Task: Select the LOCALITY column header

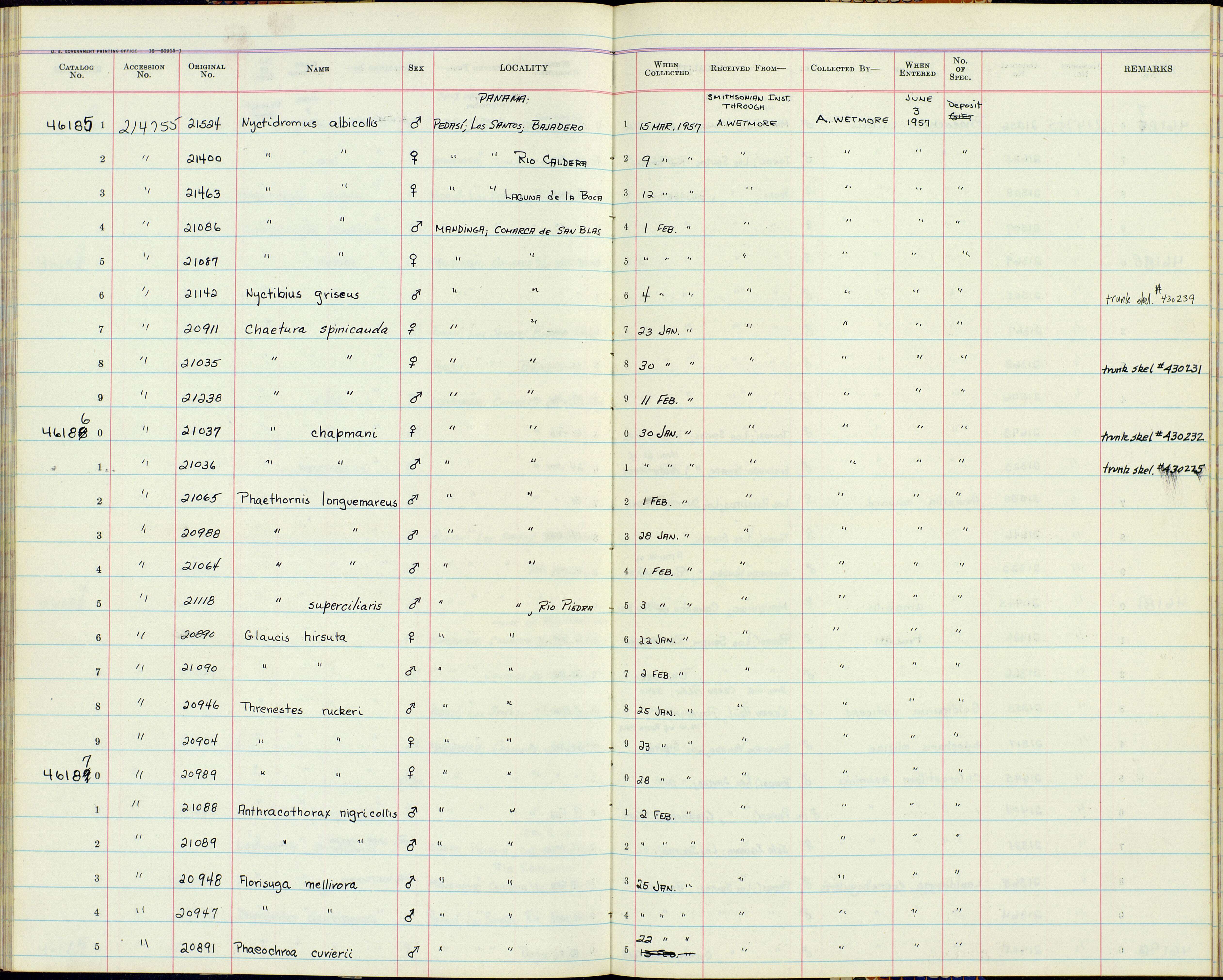Action: [x=524, y=68]
